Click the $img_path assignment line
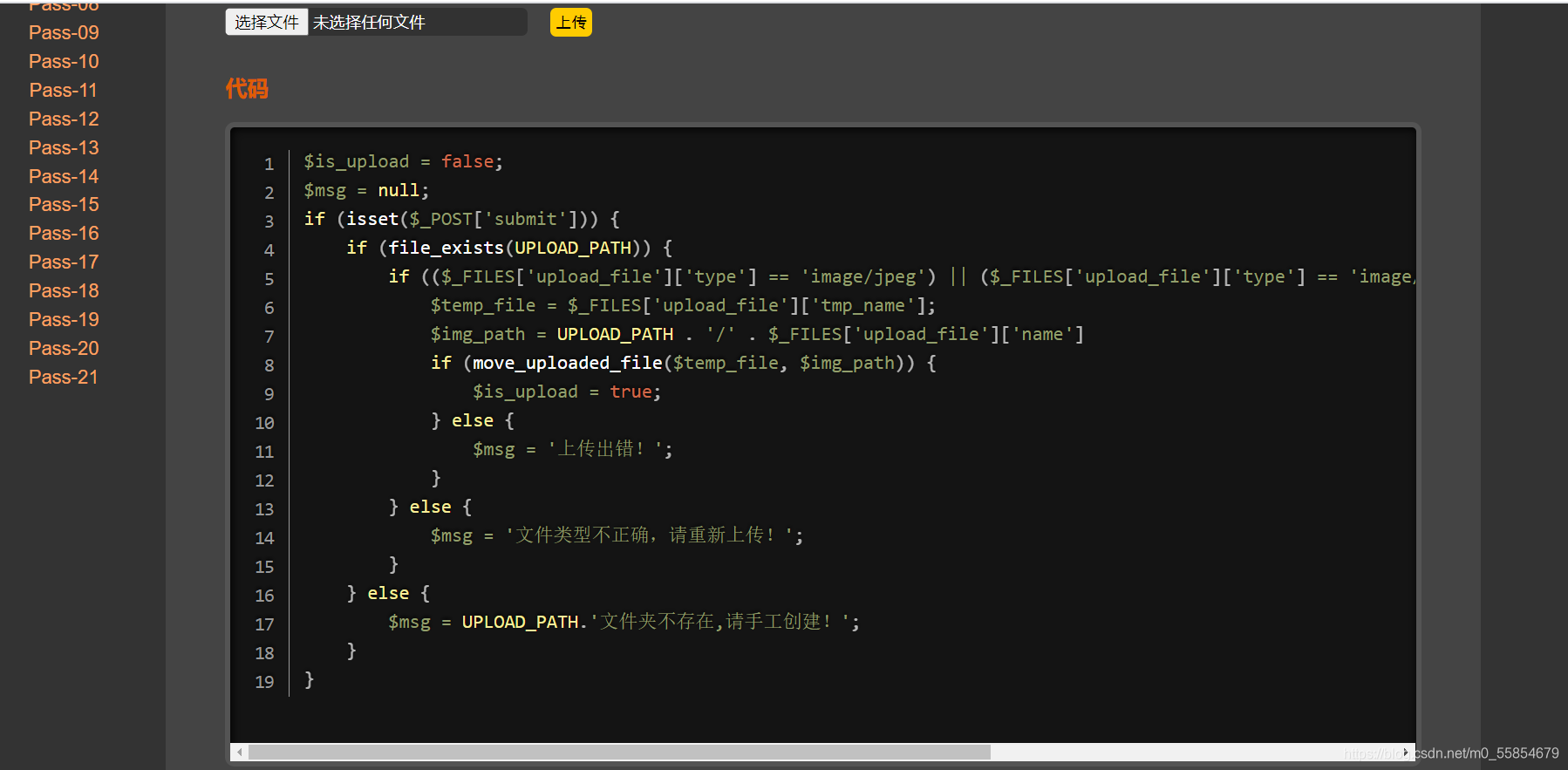The height and width of the screenshot is (770, 1568). click(x=757, y=334)
